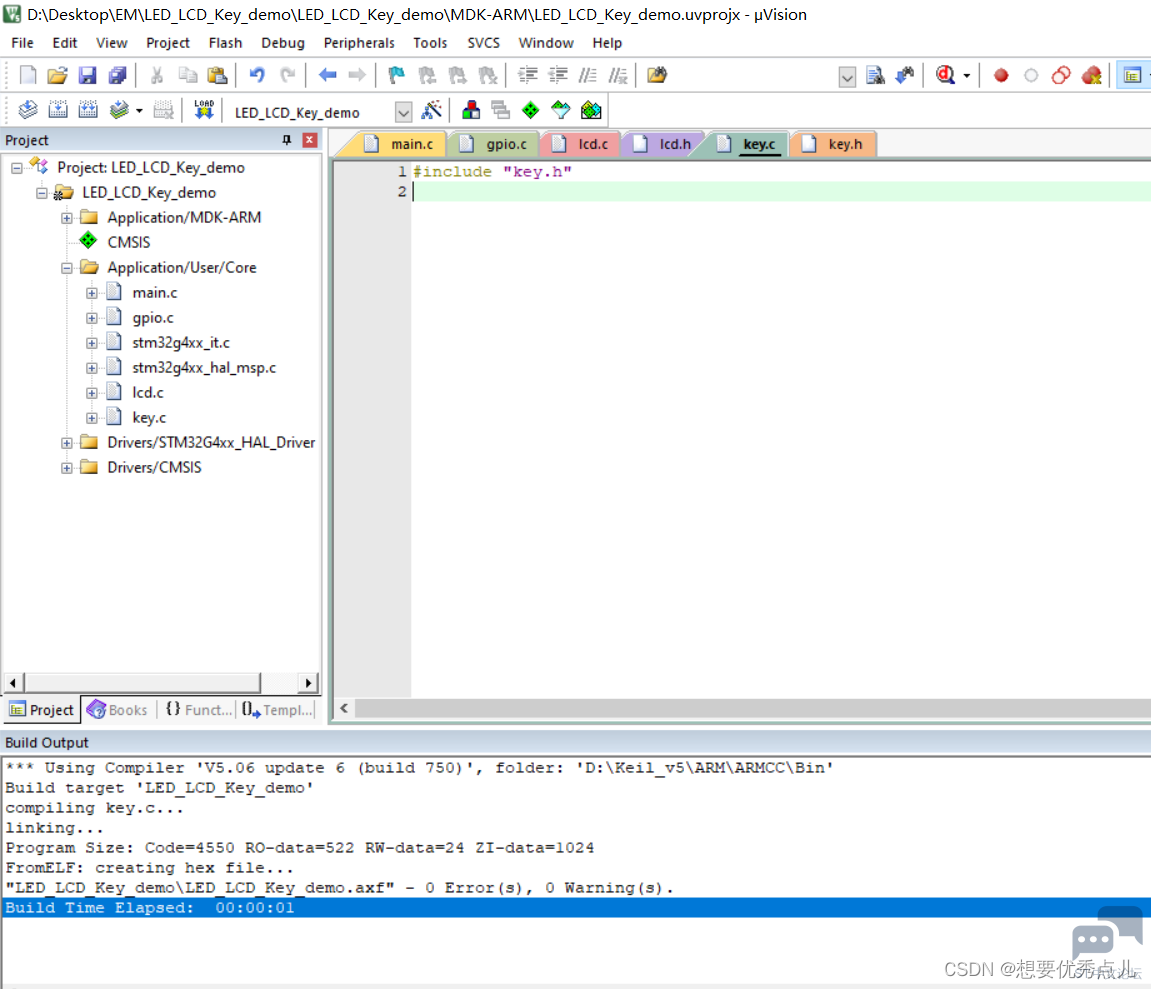Undo the last edit
The width and height of the screenshot is (1151, 989).
(x=257, y=75)
